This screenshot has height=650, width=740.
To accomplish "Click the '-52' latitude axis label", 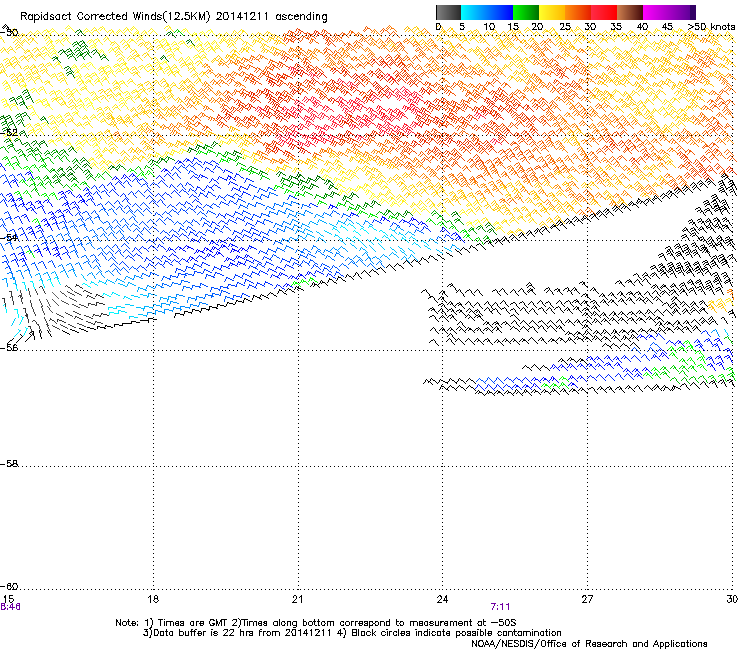I will 9,133.
